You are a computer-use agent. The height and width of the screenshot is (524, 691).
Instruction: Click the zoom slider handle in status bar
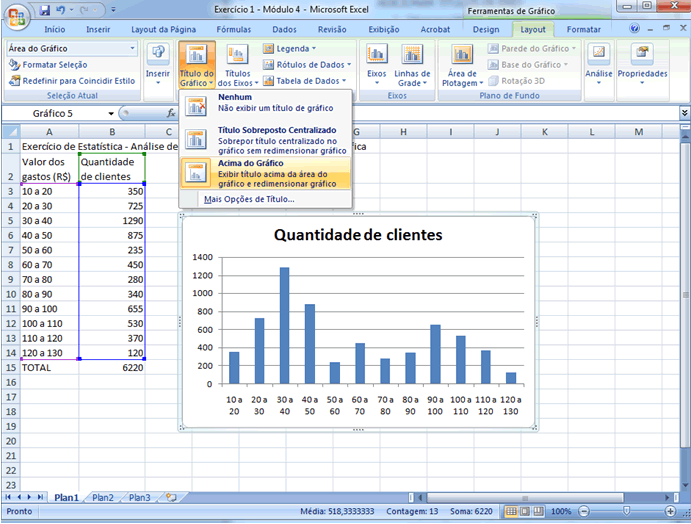(626, 511)
